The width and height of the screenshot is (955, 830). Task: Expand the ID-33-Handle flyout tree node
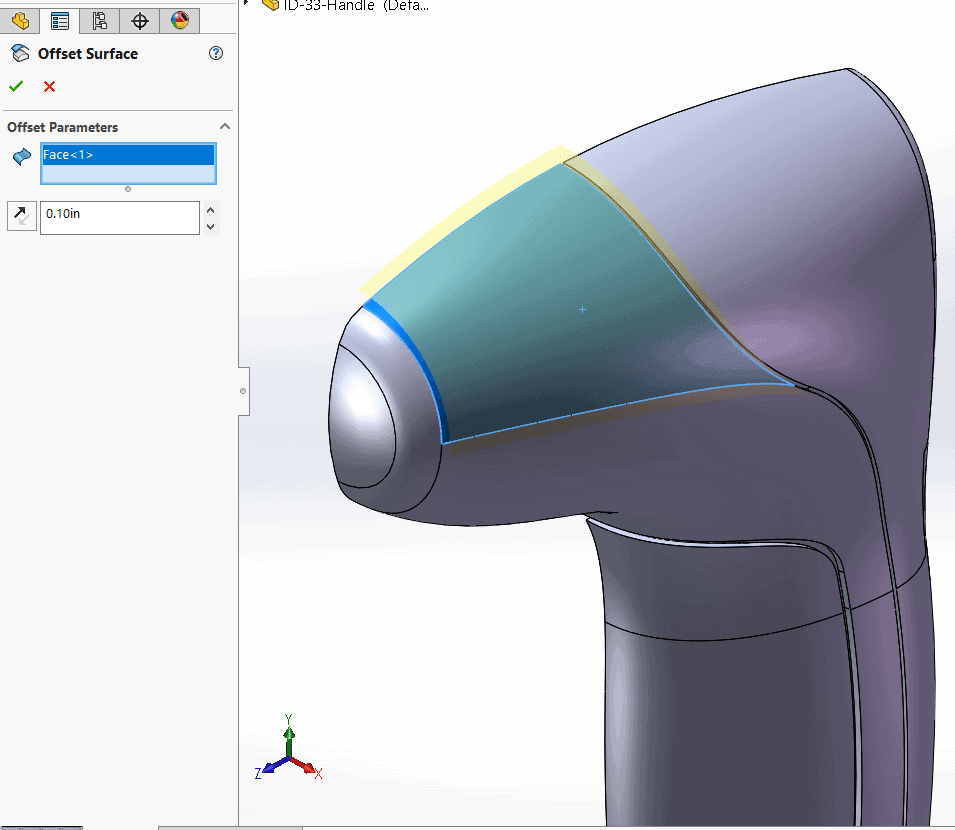(x=246, y=3)
